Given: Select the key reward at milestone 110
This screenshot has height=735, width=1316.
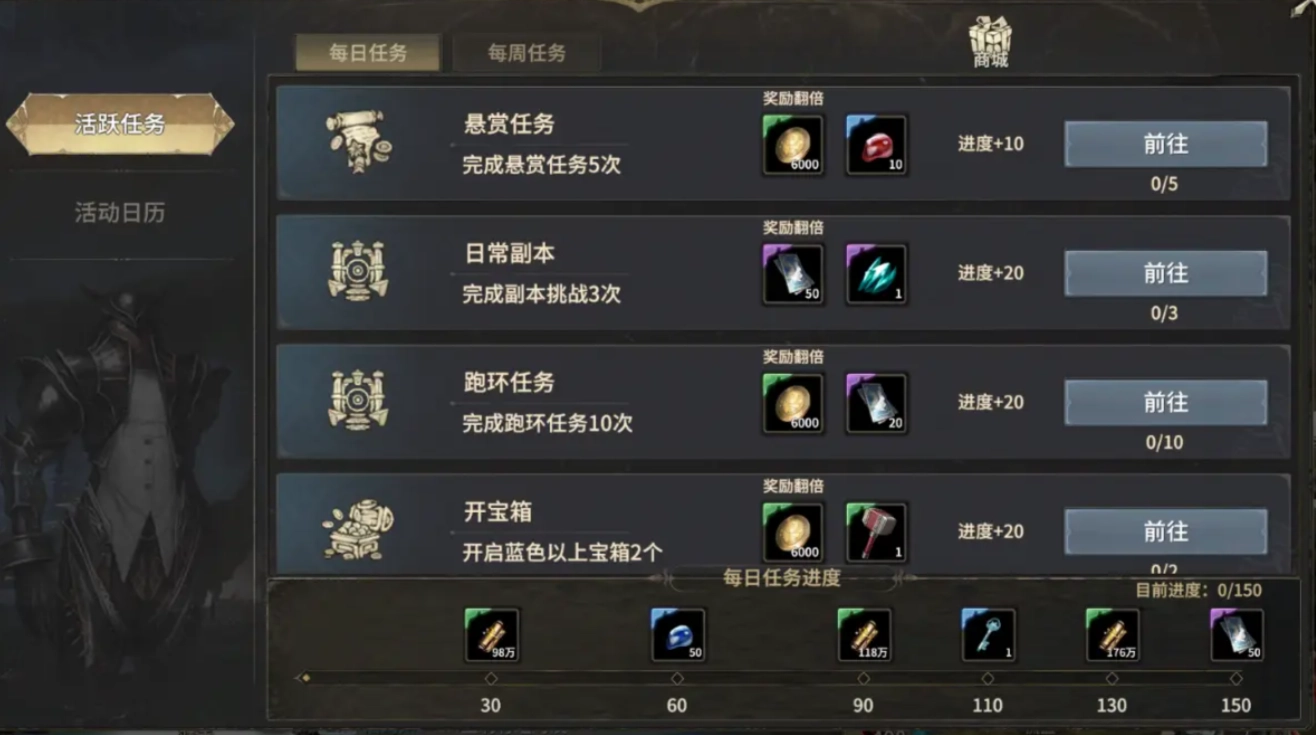Looking at the screenshot, I should pyautogui.click(x=988, y=635).
